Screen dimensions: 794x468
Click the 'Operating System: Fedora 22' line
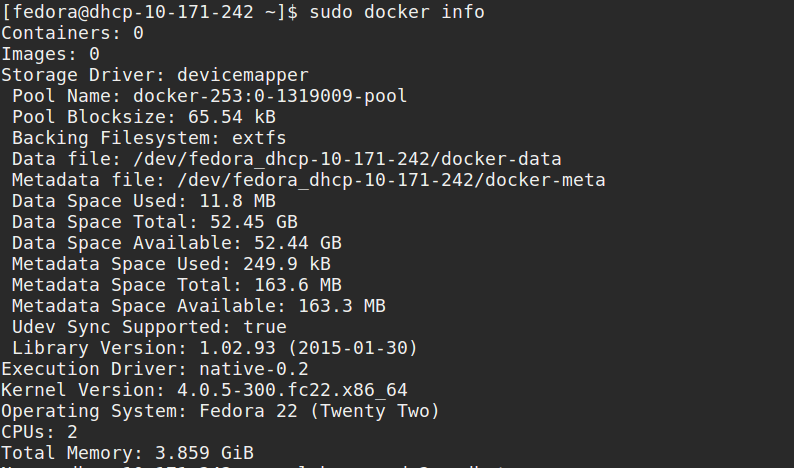pos(220,411)
